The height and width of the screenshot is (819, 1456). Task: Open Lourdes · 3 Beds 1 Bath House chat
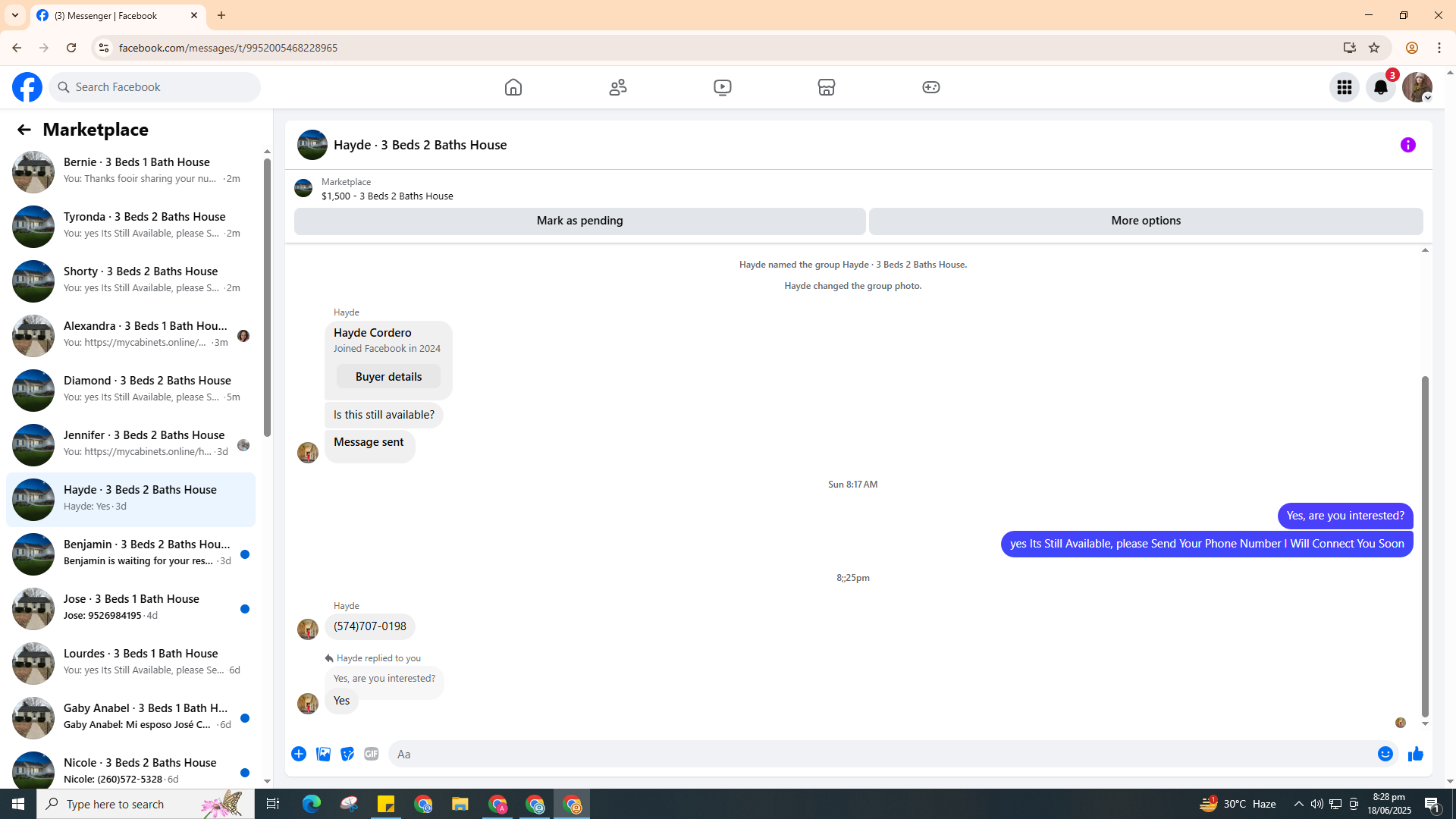(x=130, y=664)
